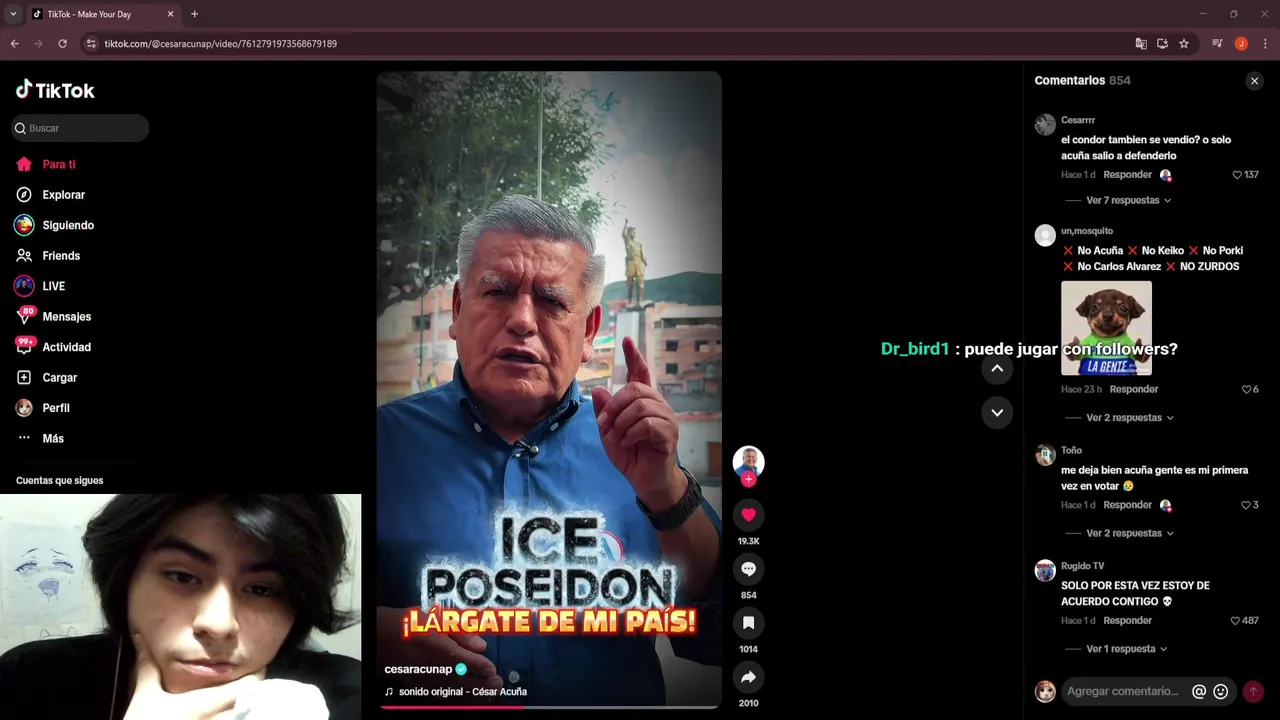Click the Buscar search field
Screen dimensions: 1280x720
(x=80, y=128)
